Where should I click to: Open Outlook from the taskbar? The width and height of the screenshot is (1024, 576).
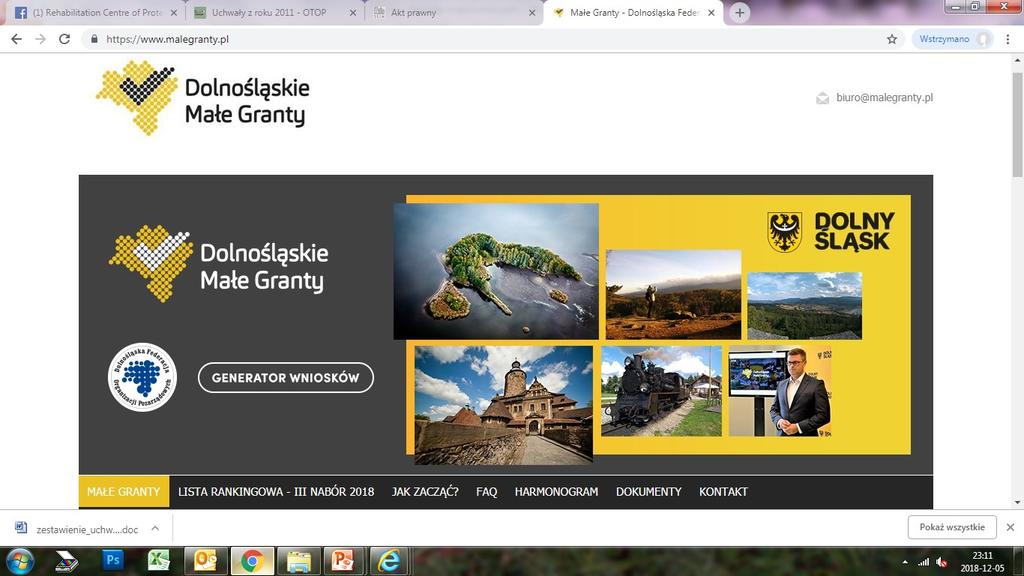point(206,561)
